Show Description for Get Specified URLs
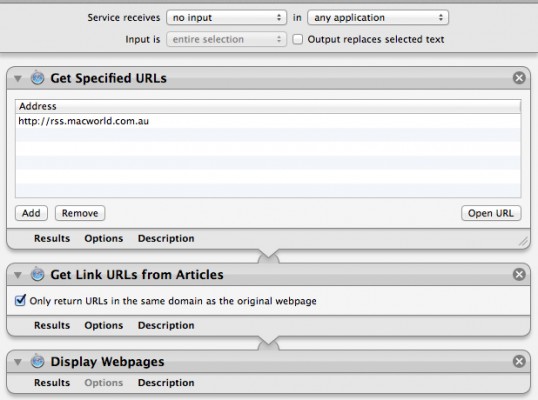 click(166, 238)
